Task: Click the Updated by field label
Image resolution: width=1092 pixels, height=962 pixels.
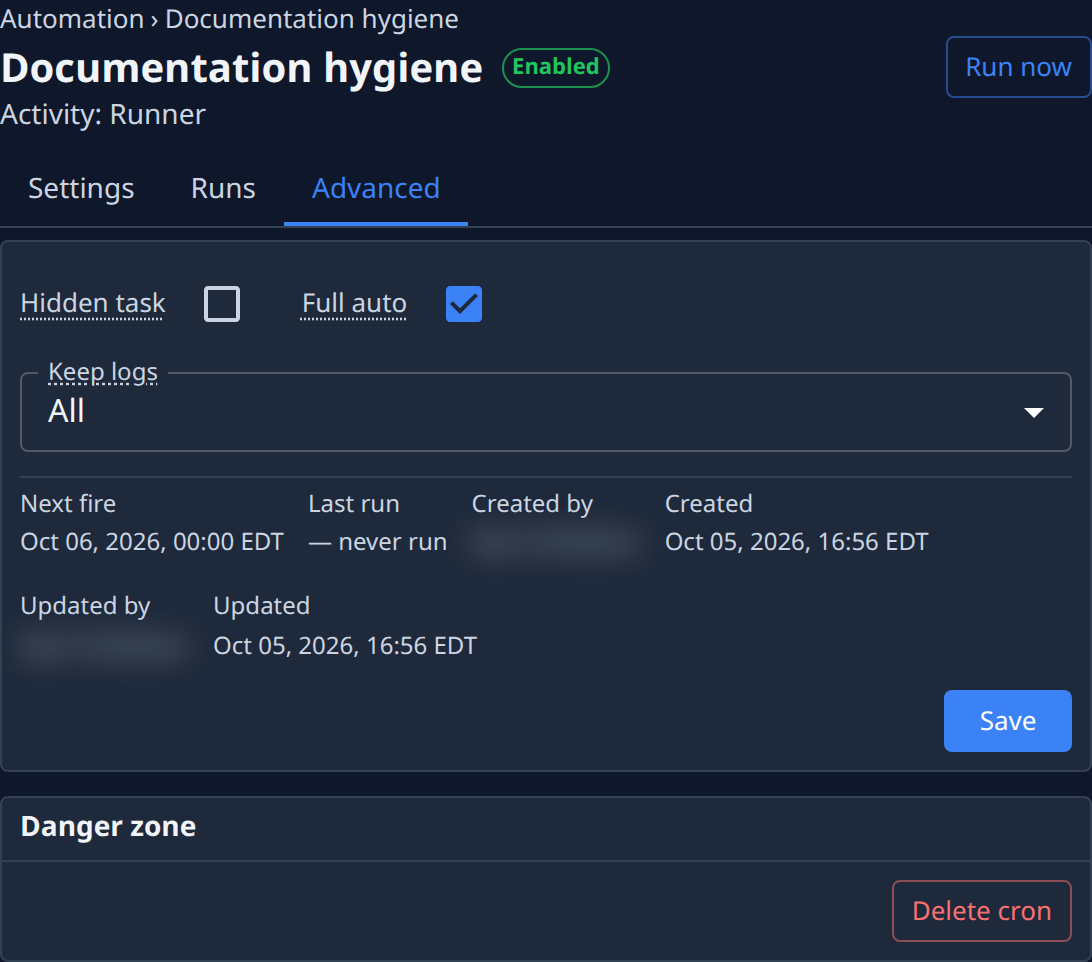Action: tap(86, 606)
